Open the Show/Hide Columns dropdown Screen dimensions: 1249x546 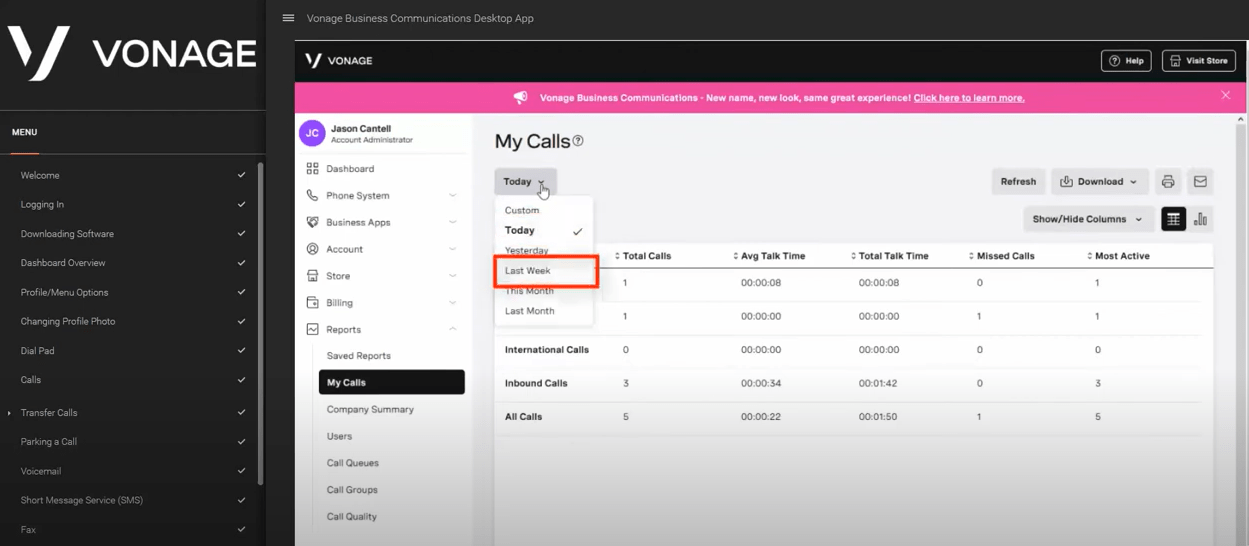pos(1087,219)
